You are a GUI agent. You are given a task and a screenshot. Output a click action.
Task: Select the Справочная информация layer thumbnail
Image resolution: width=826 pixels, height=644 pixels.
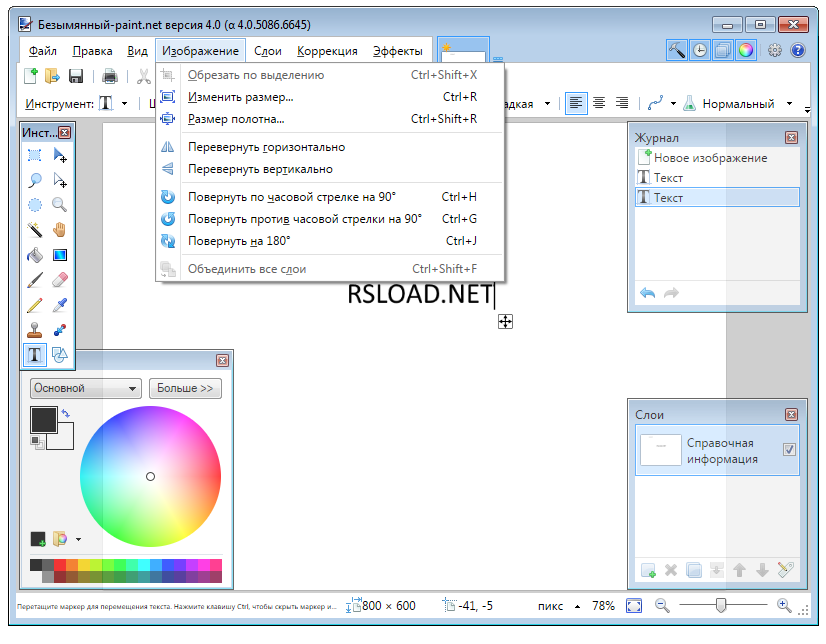661,450
